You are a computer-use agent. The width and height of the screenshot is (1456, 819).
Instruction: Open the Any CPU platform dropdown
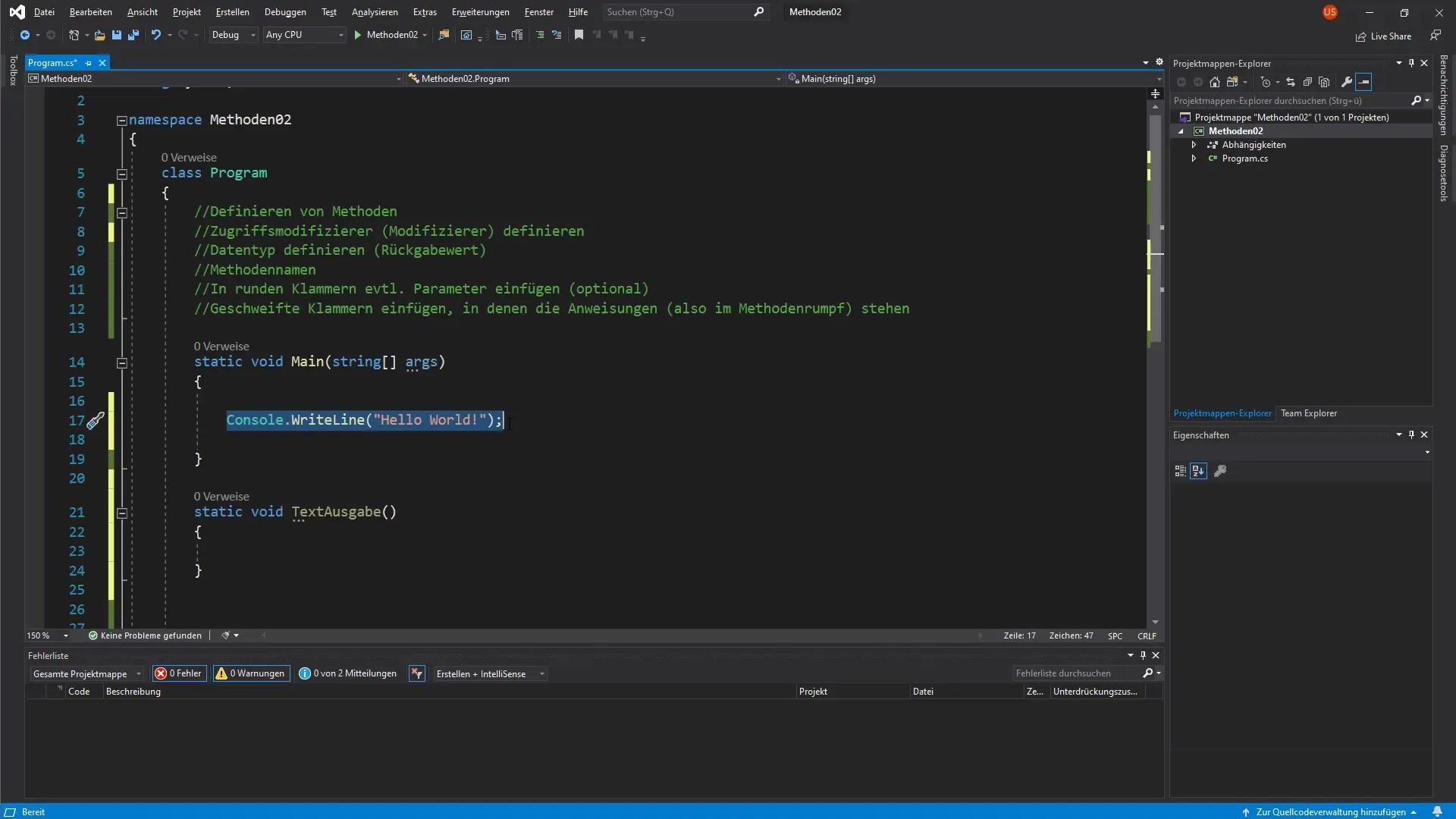click(304, 35)
